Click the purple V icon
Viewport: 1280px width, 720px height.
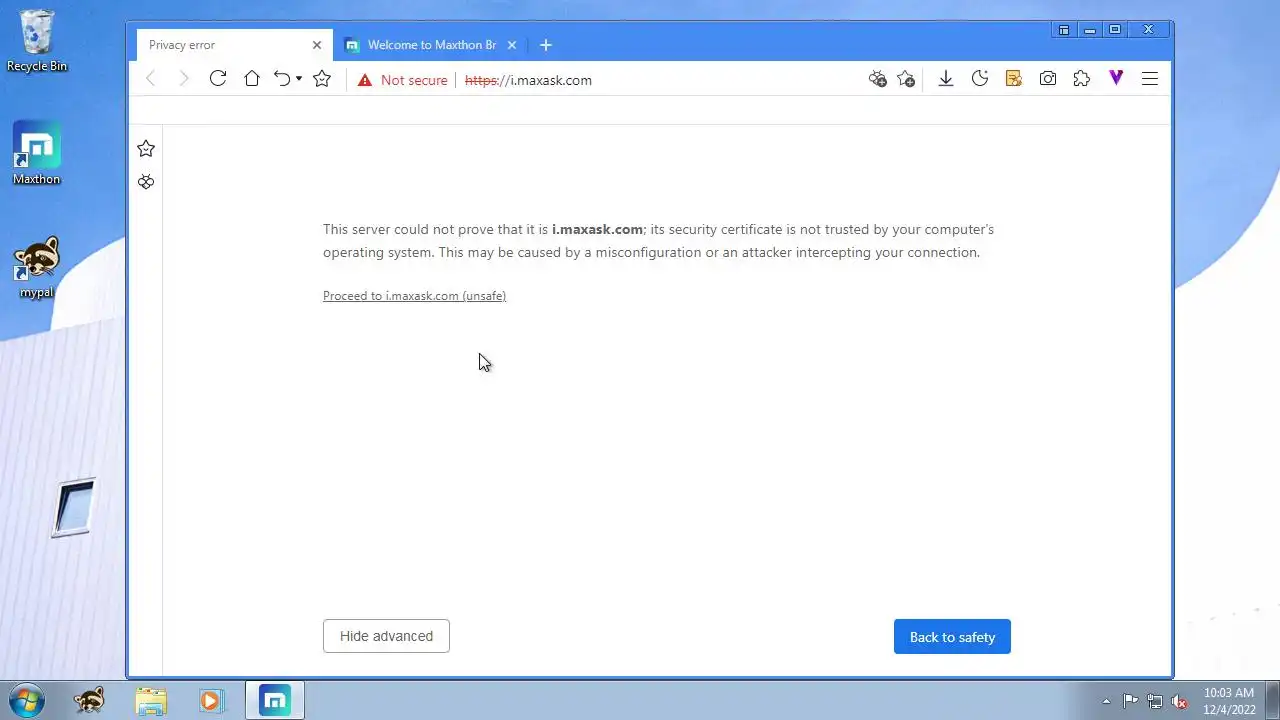(x=1116, y=78)
